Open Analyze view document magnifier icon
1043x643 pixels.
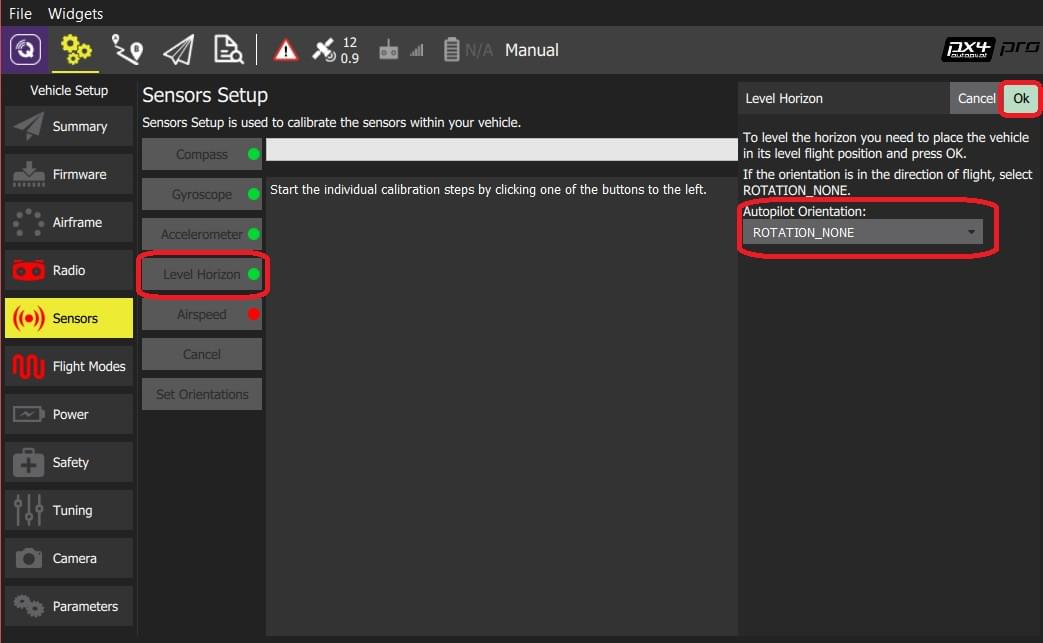click(x=229, y=50)
